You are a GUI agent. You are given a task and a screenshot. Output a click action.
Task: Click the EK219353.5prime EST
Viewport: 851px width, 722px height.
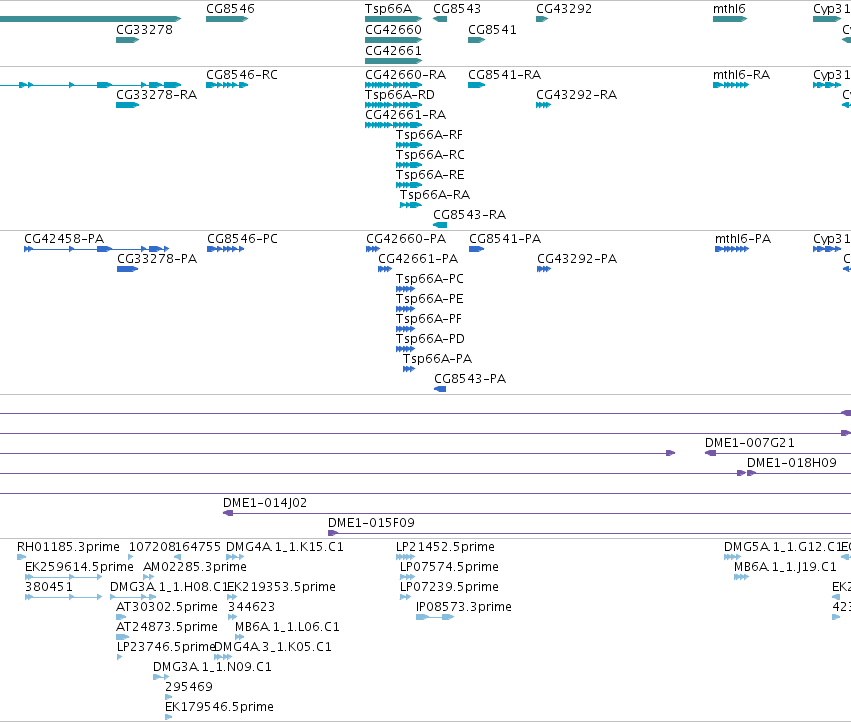pyautogui.click(x=231, y=597)
